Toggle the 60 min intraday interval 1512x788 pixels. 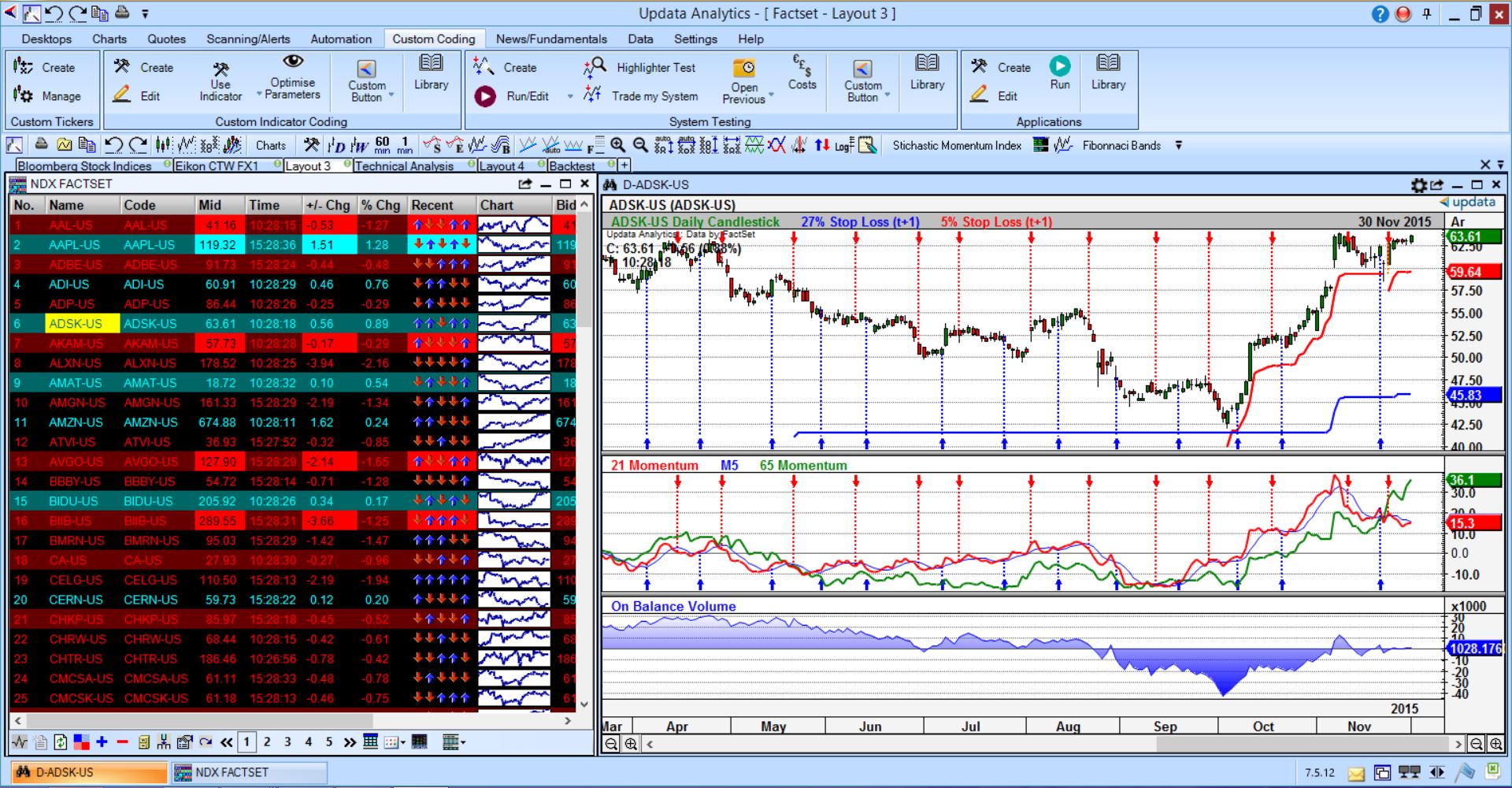[x=382, y=145]
